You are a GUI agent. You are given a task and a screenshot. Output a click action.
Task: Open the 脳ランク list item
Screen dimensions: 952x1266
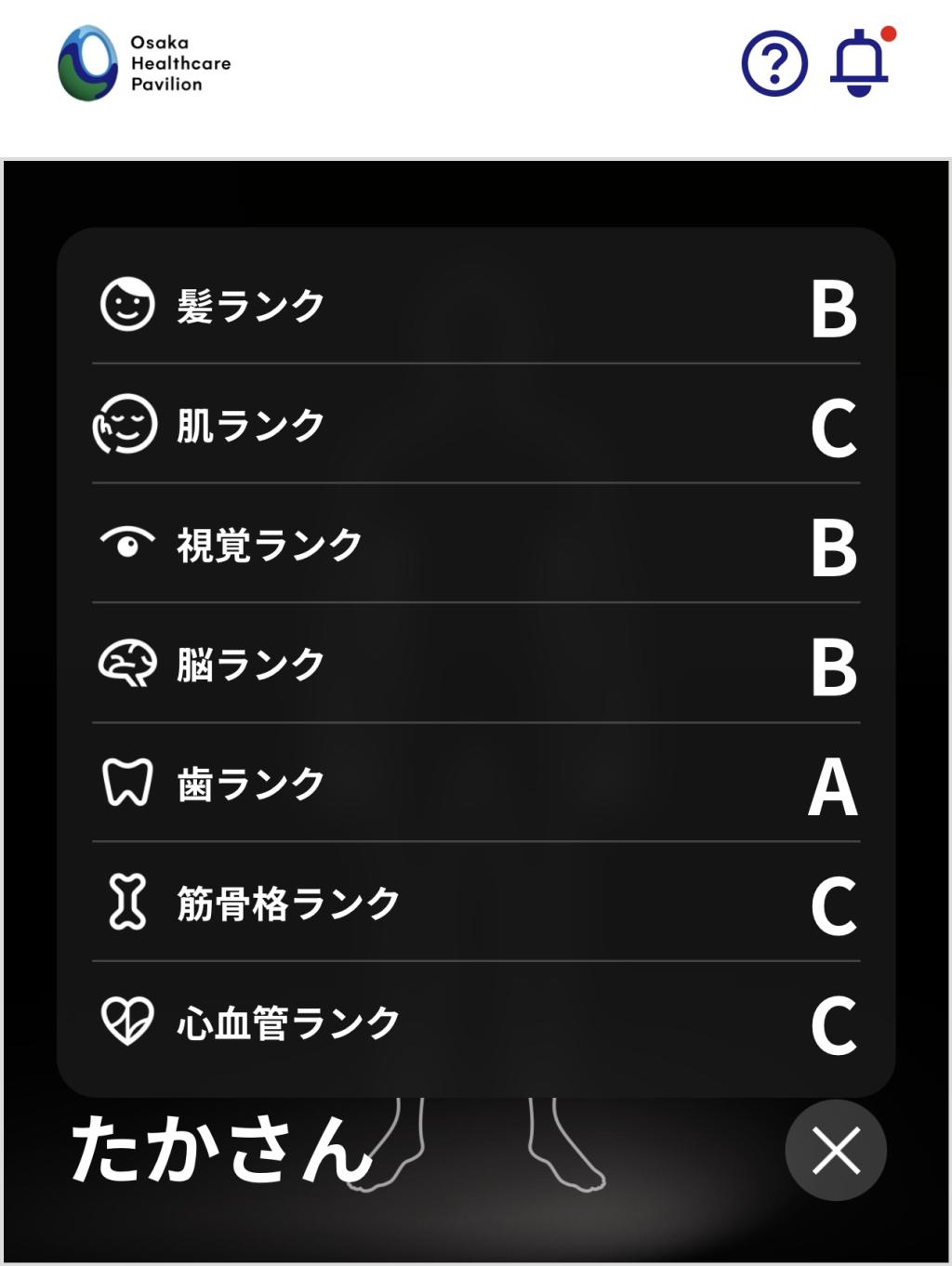[251, 665]
